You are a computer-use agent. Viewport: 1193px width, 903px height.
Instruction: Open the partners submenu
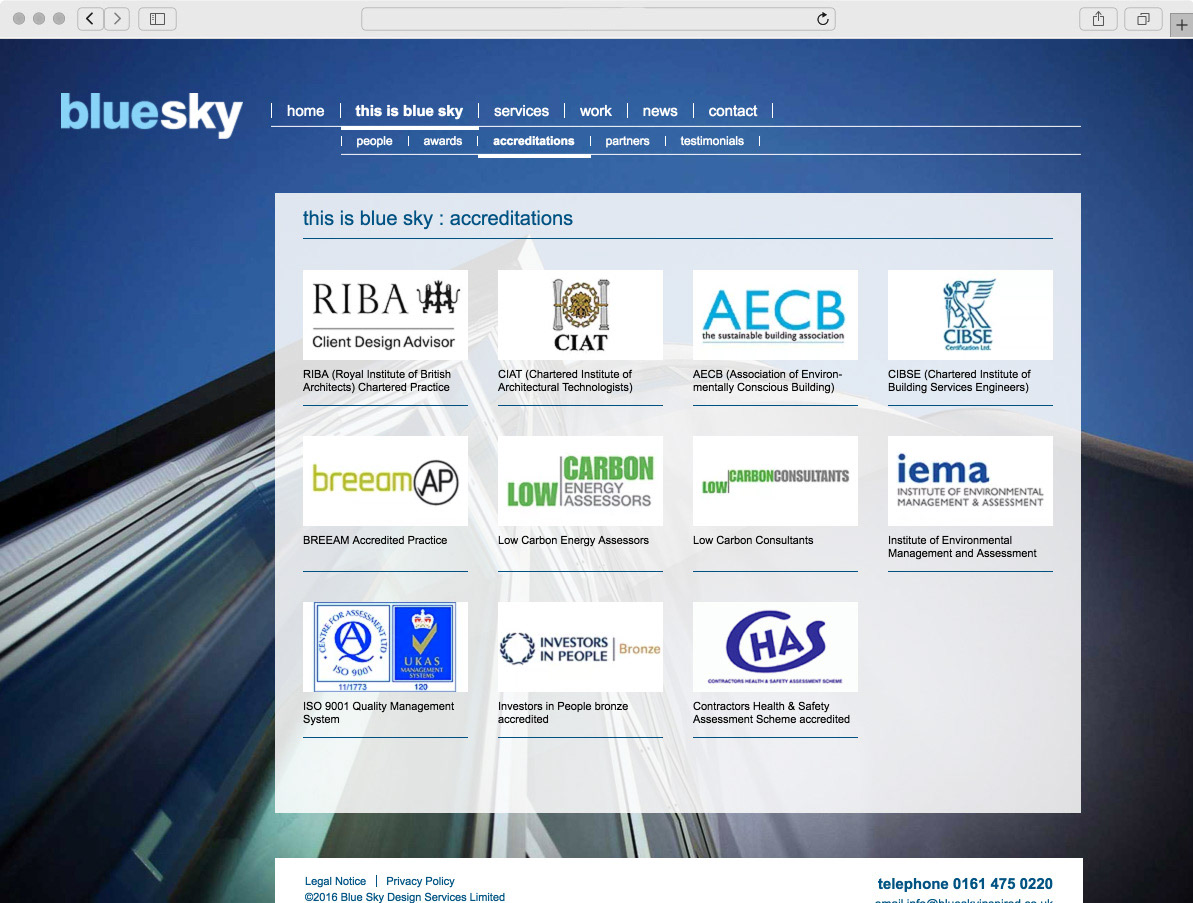point(628,141)
